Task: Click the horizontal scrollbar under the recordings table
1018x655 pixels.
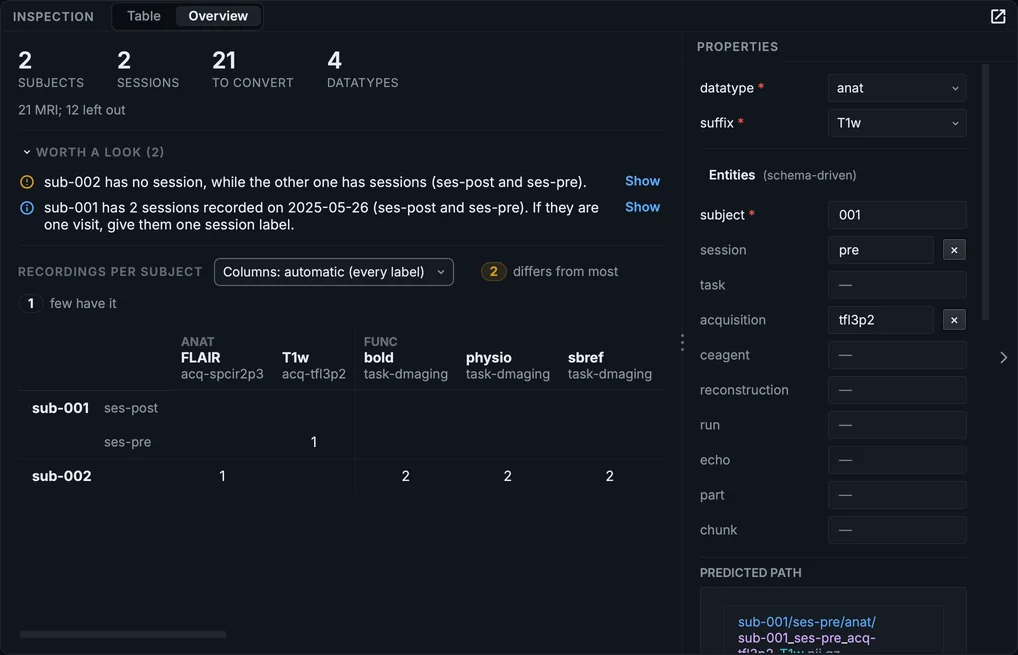Action: click(123, 634)
